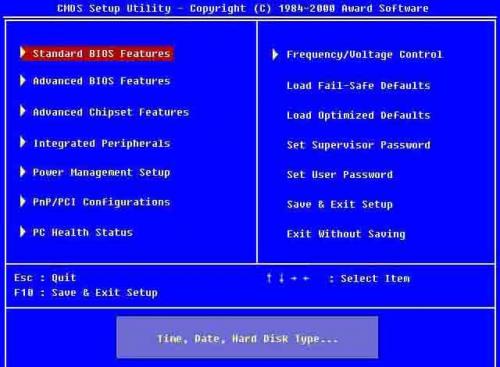Open Frequency/Voltage Control settings
500x367 pixels.
364,55
